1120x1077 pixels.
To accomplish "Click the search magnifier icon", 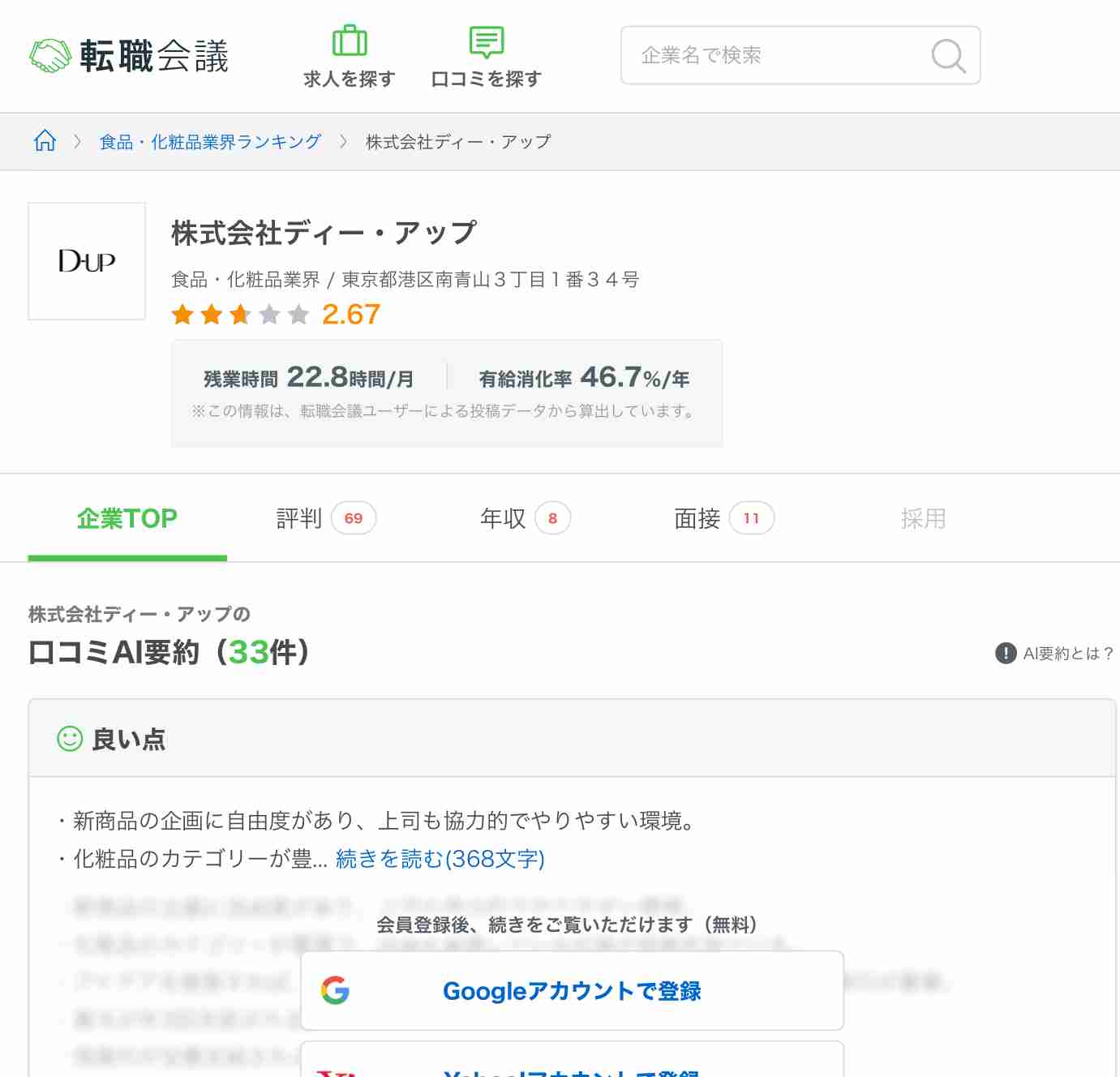I will point(947,55).
